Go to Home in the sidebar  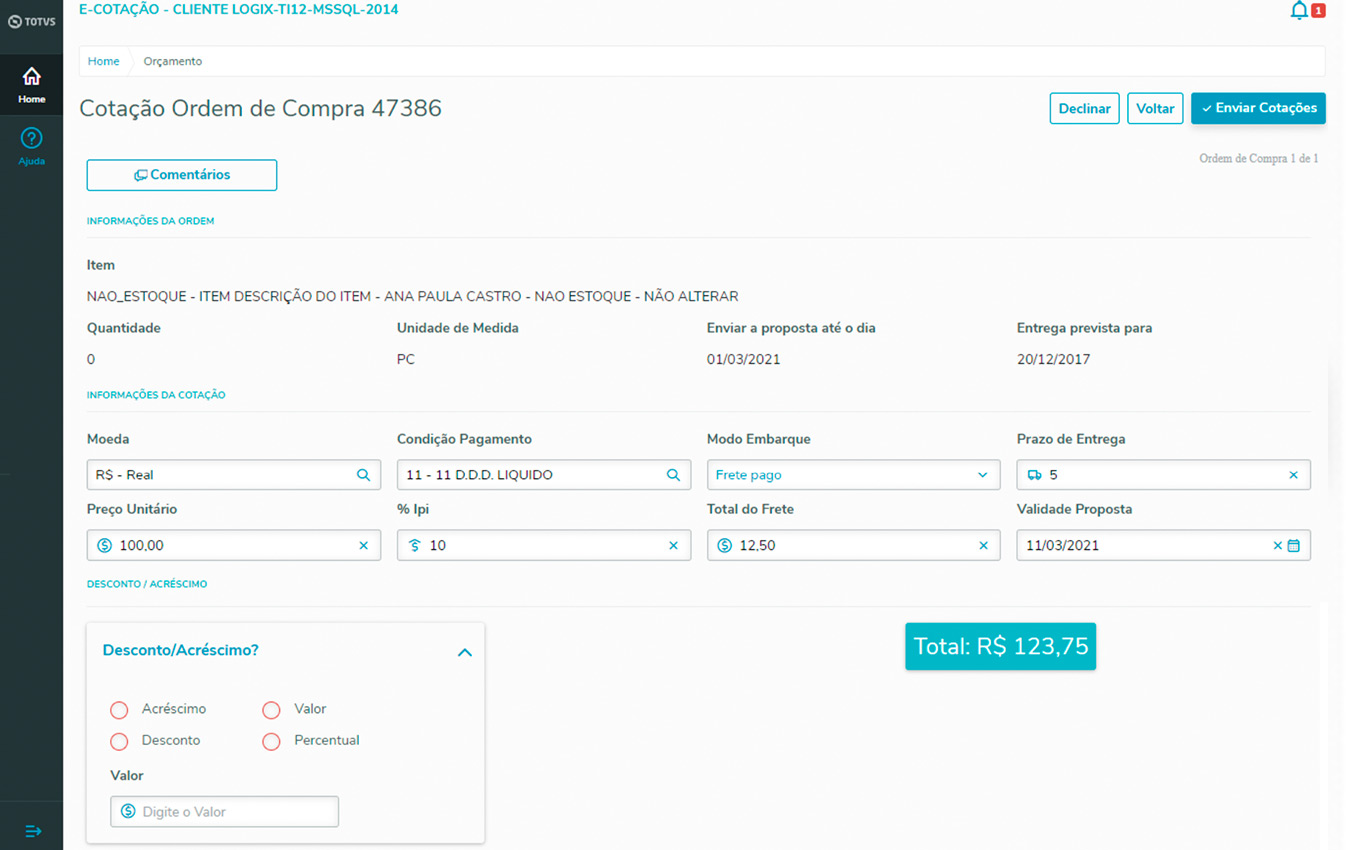pos(31,85)
